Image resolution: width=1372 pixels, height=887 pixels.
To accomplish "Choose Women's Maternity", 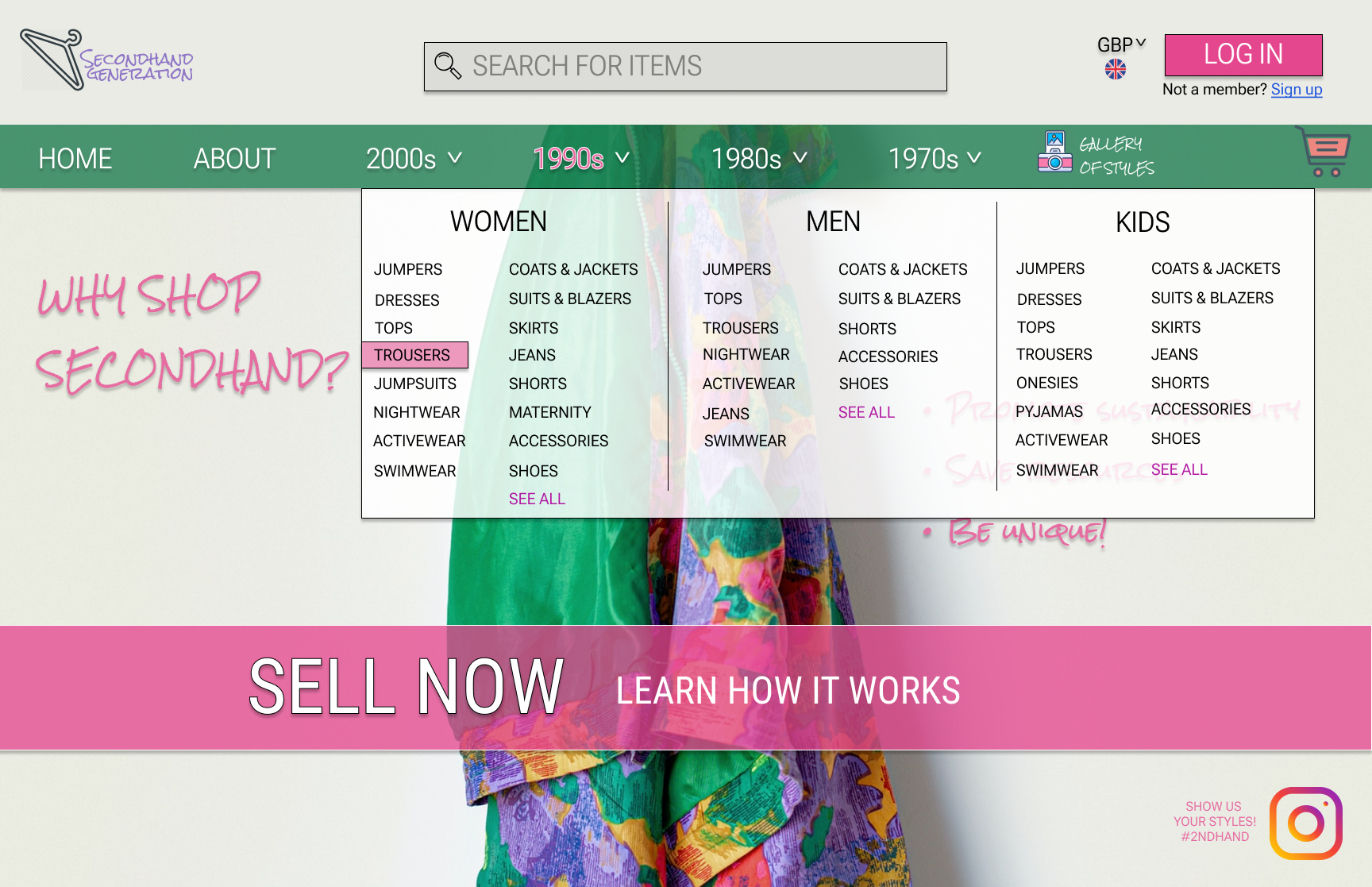I will pos(550,413).
